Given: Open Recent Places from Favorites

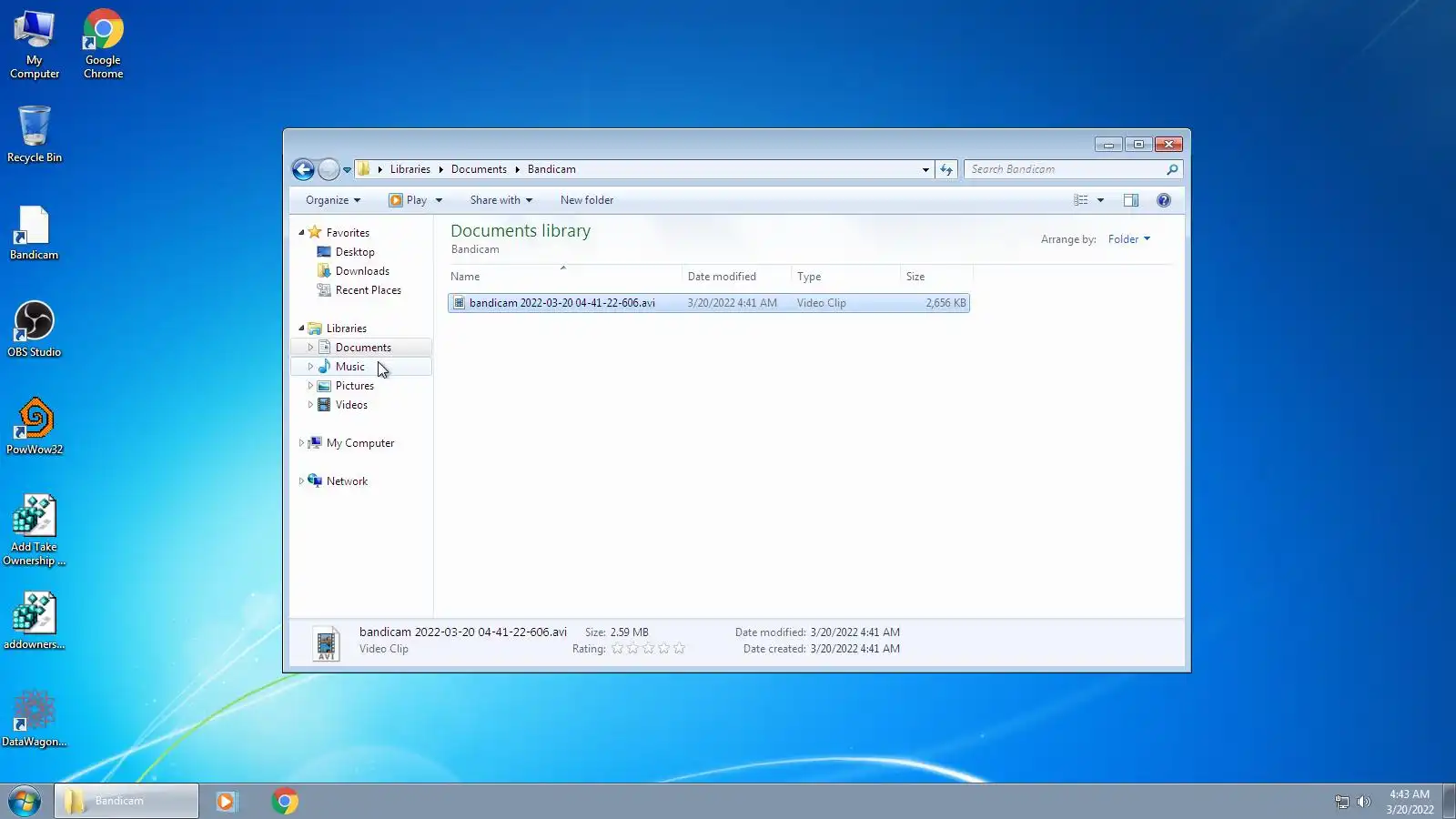Looking at the screenshot, I should [368, 290].
